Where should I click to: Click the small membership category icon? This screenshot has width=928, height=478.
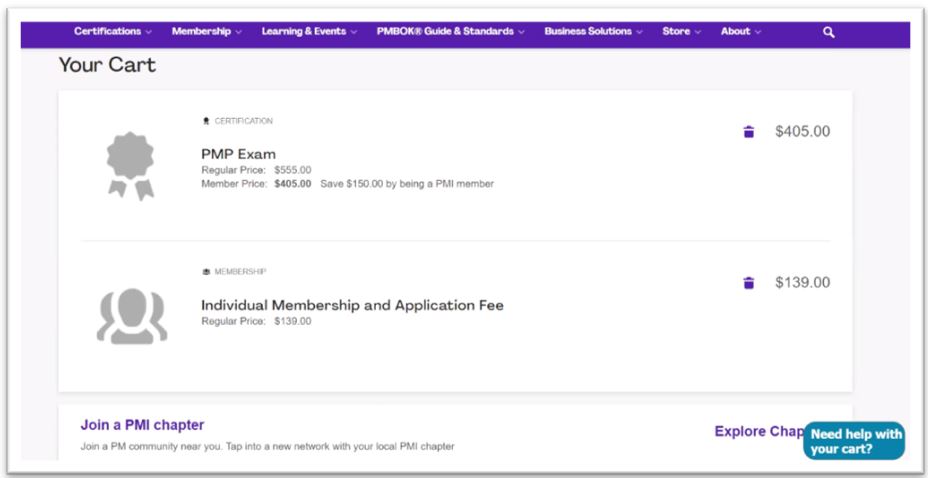(206, 272)
